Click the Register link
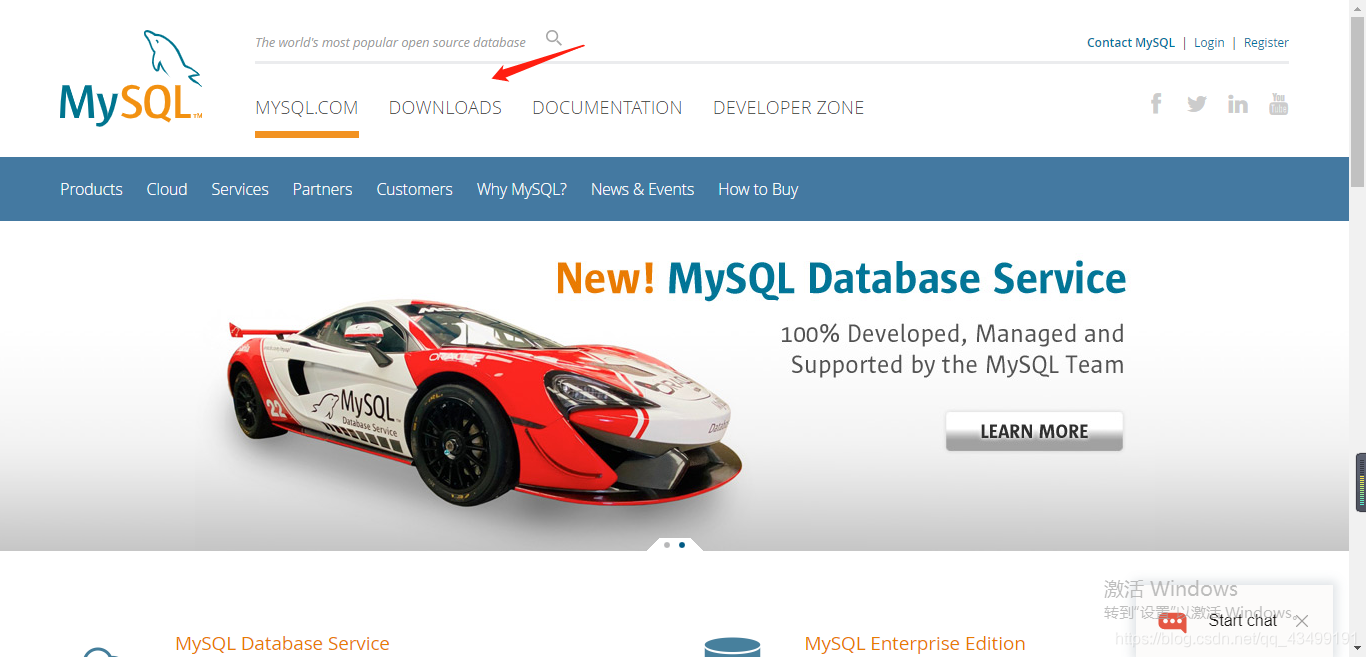 1266,43
